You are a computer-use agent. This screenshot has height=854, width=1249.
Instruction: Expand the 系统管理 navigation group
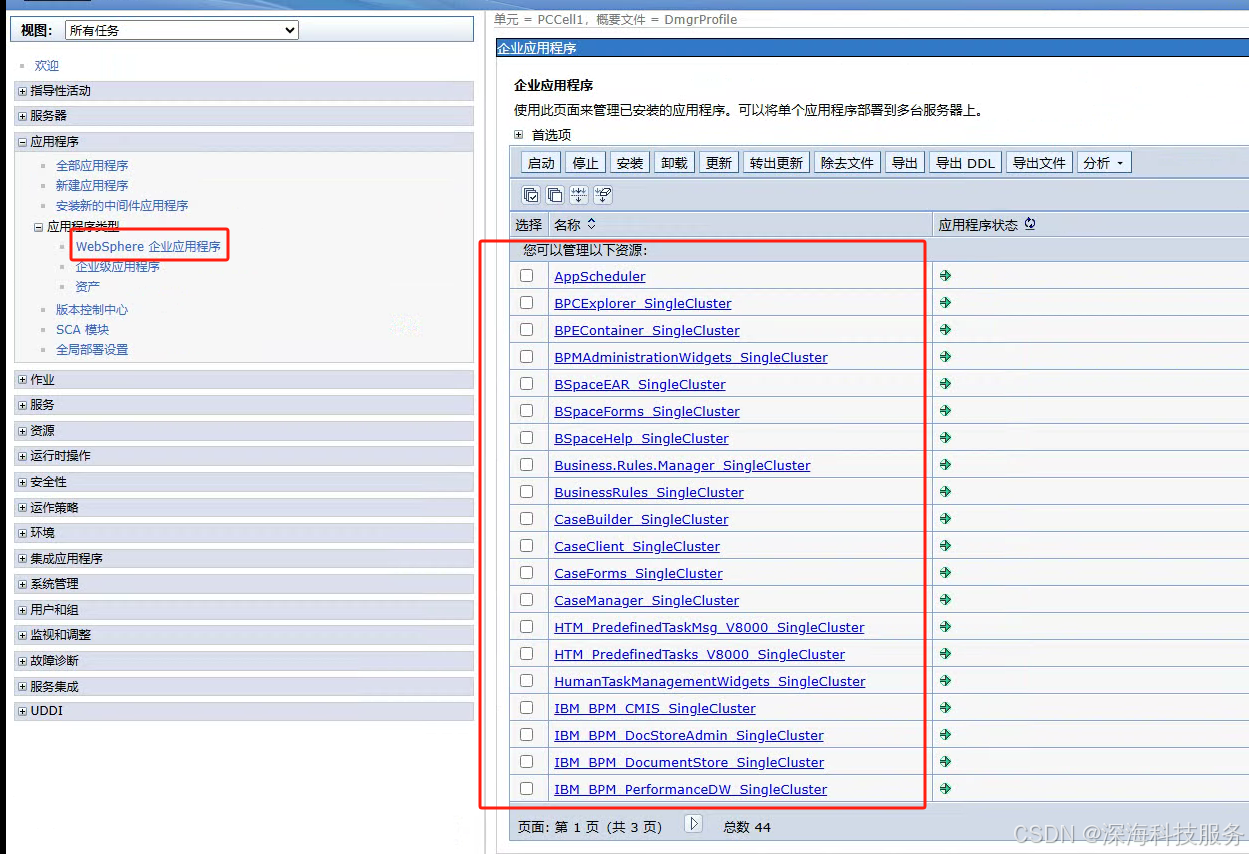23,584
